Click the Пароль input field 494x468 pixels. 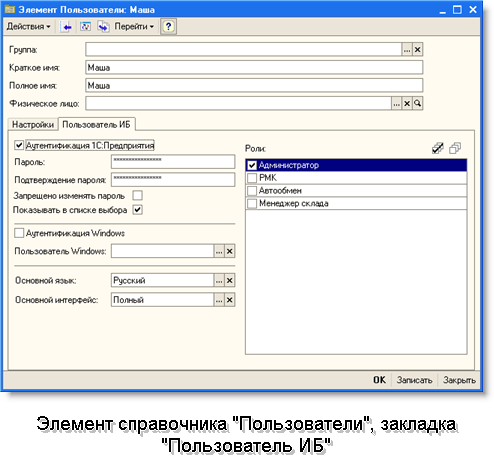[x=173, y=162]
